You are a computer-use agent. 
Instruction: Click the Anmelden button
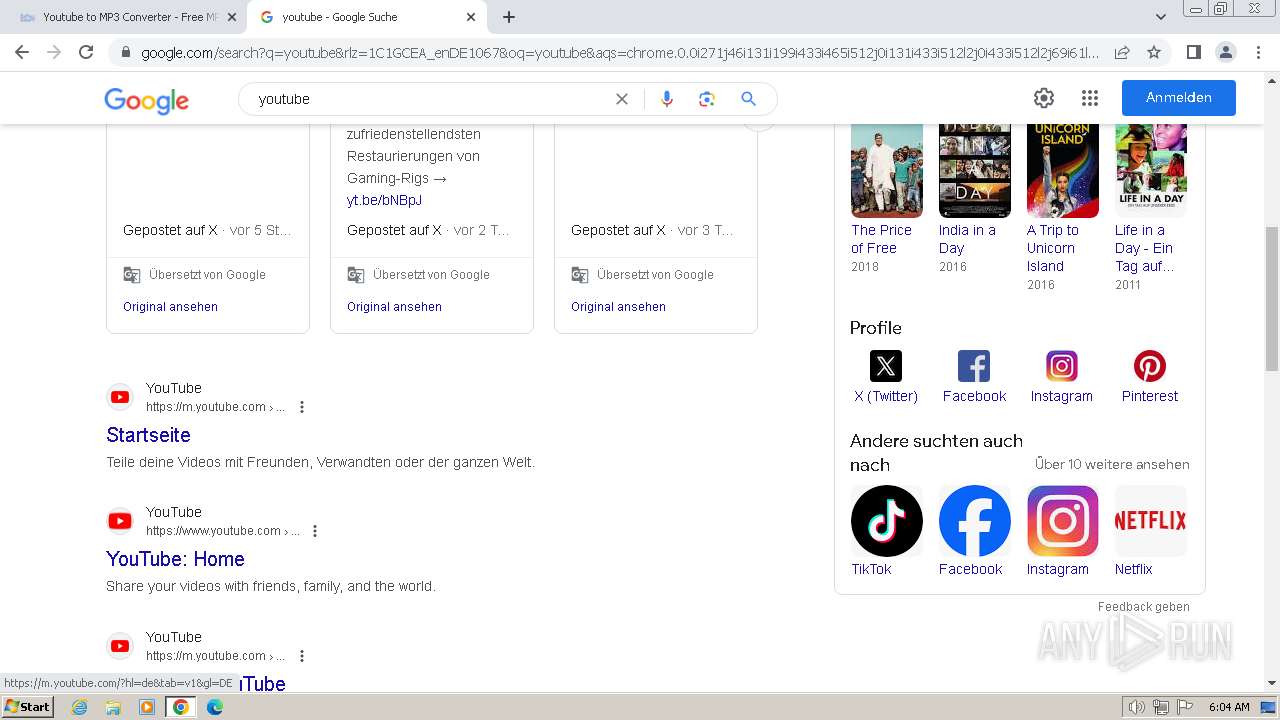[x=1179, y=98]
